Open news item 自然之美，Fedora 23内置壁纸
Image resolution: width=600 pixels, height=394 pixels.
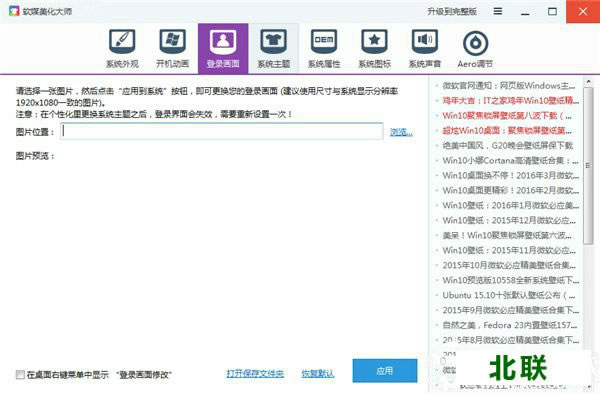pos(509,325)
